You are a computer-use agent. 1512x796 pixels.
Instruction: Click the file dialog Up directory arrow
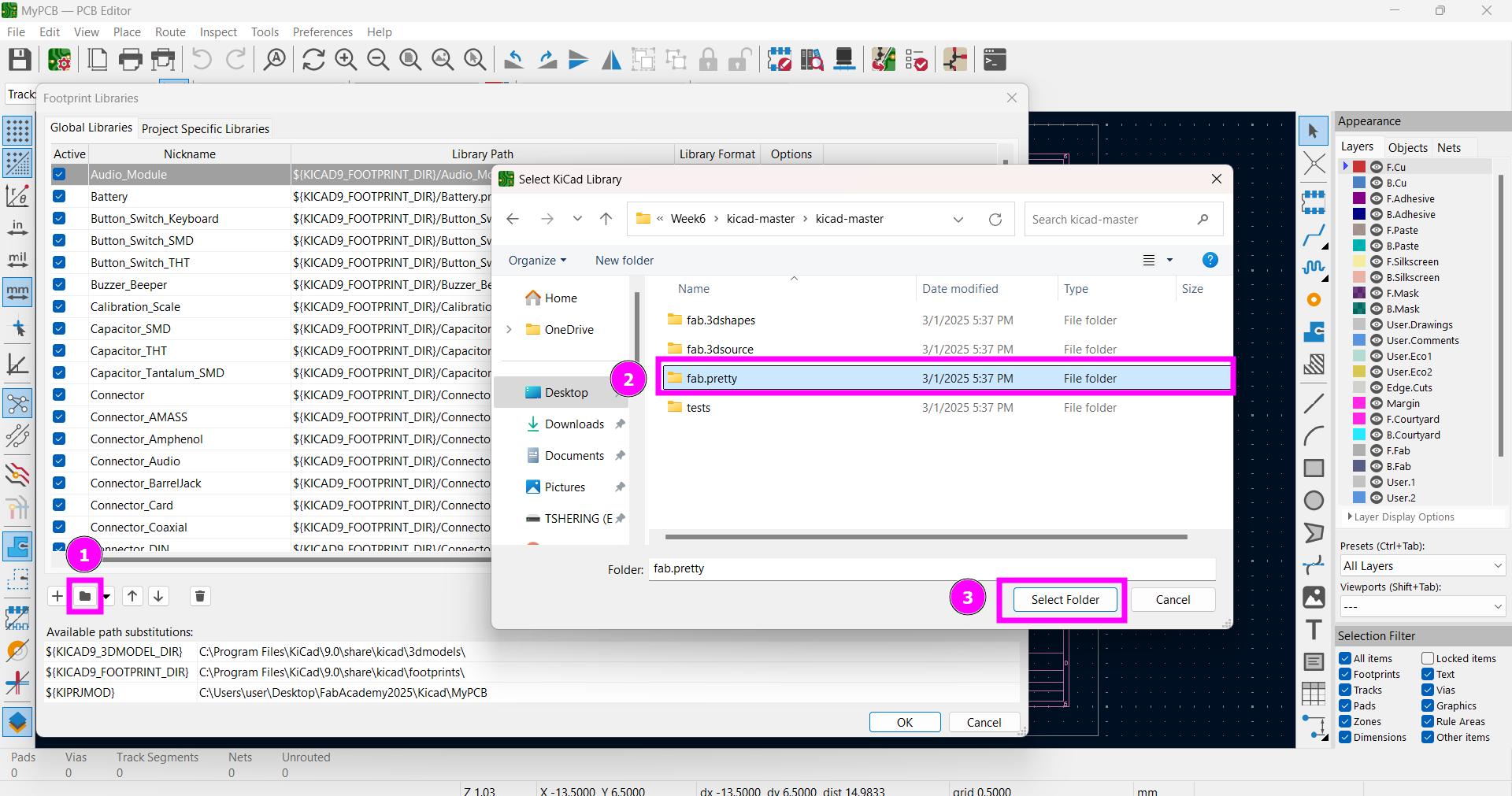[x=606, y=219]
